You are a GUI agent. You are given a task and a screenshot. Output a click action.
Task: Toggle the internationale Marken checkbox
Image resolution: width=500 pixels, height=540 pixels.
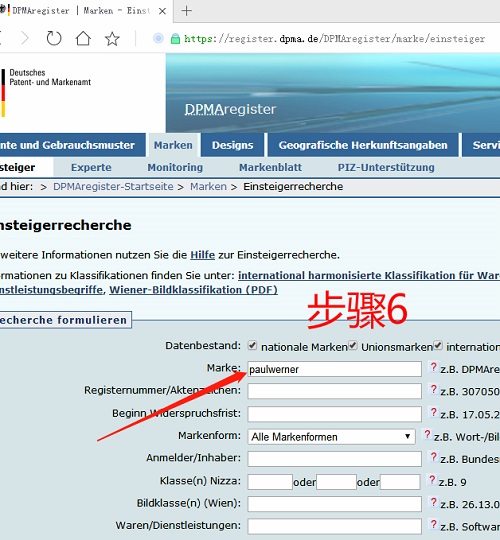(438, 345)
